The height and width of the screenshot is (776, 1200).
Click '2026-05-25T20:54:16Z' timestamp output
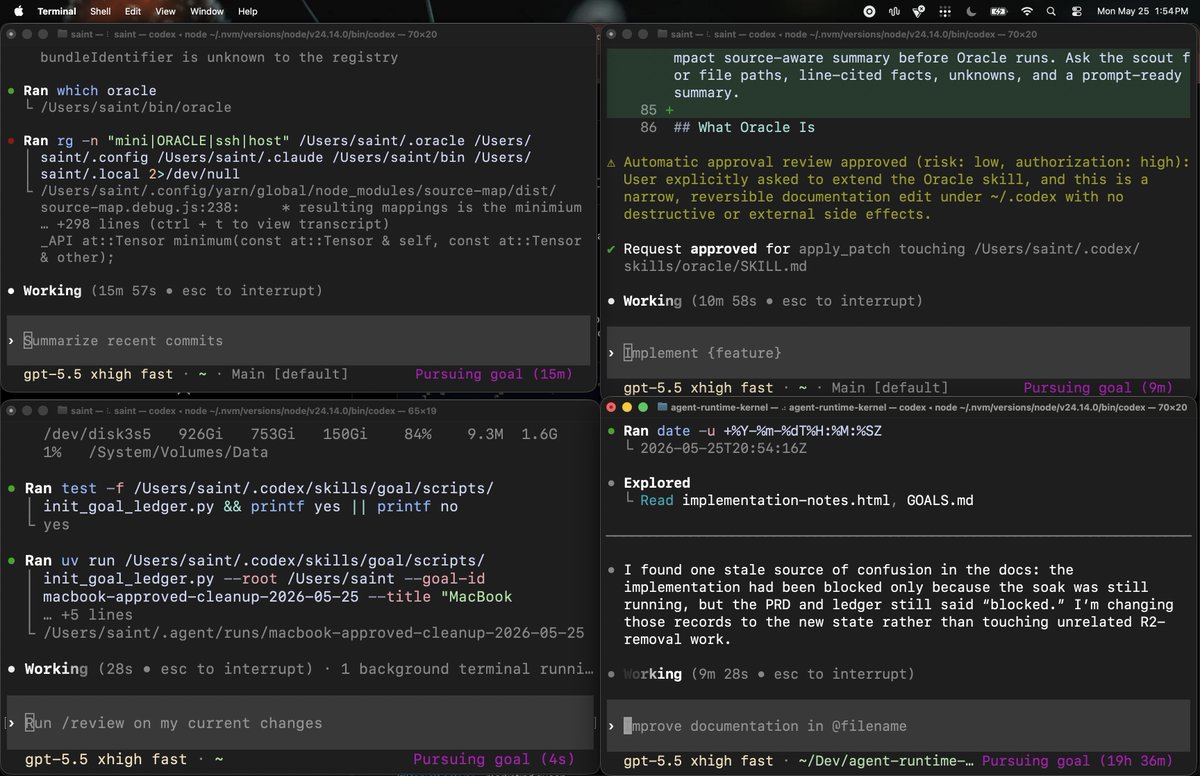(x=723, y=449)
